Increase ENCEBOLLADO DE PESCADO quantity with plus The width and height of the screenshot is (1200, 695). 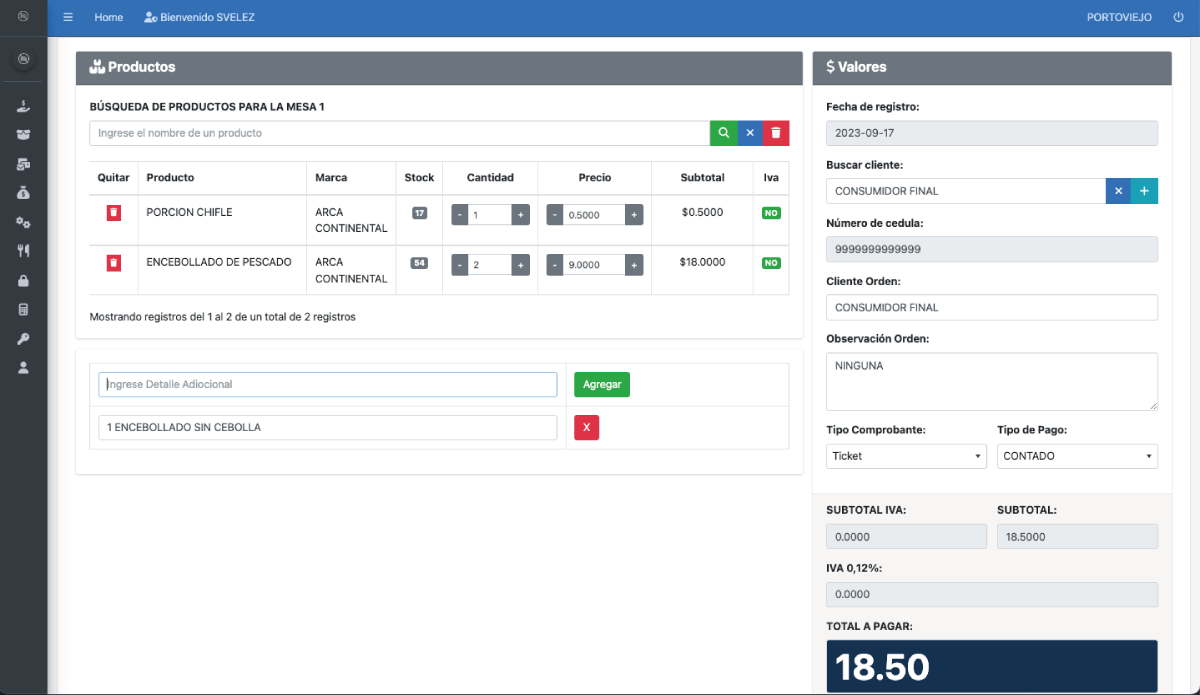[520, 265]
